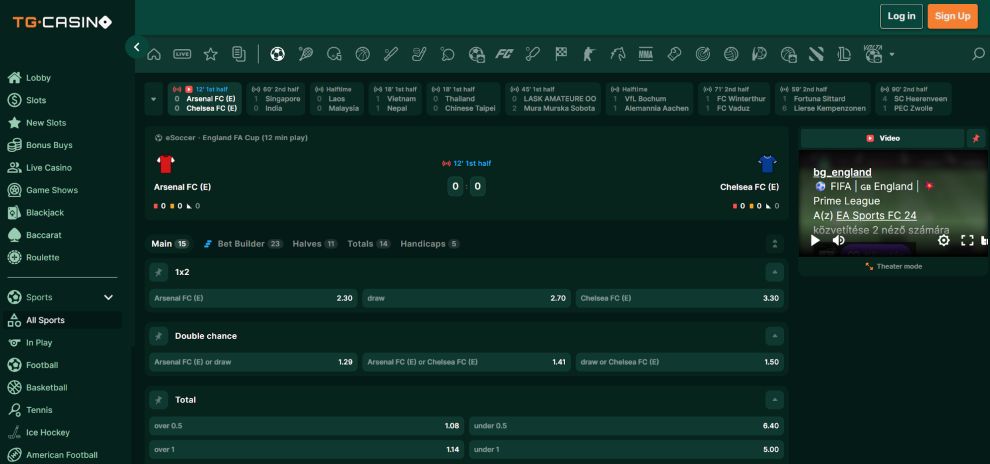Screen dimensions: 990x464
Task: Select Chelsea FC (E) odds 3.30
Action: 679,298
